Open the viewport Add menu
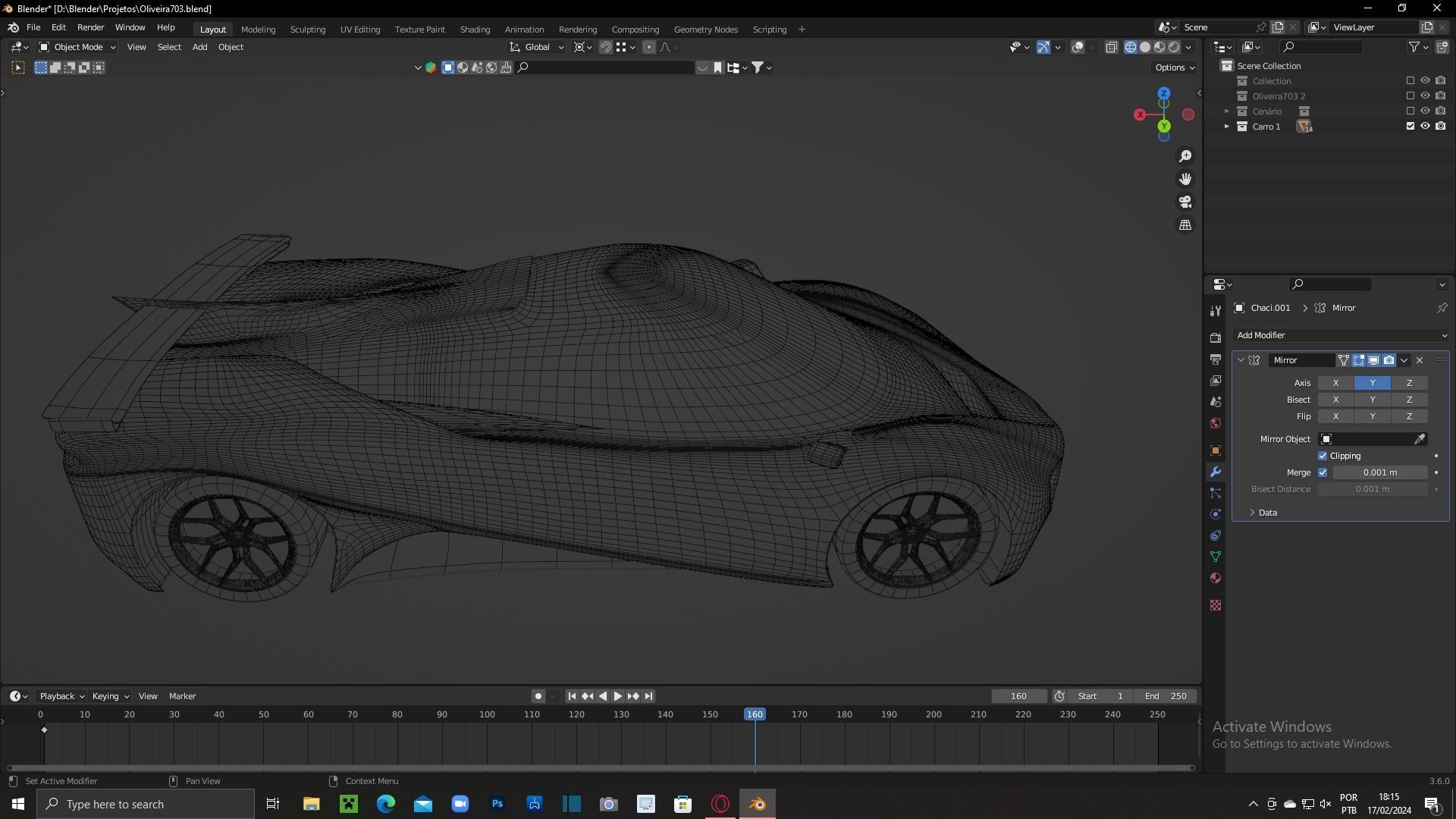Screen dimensions: 1456x819 point(199,47)
